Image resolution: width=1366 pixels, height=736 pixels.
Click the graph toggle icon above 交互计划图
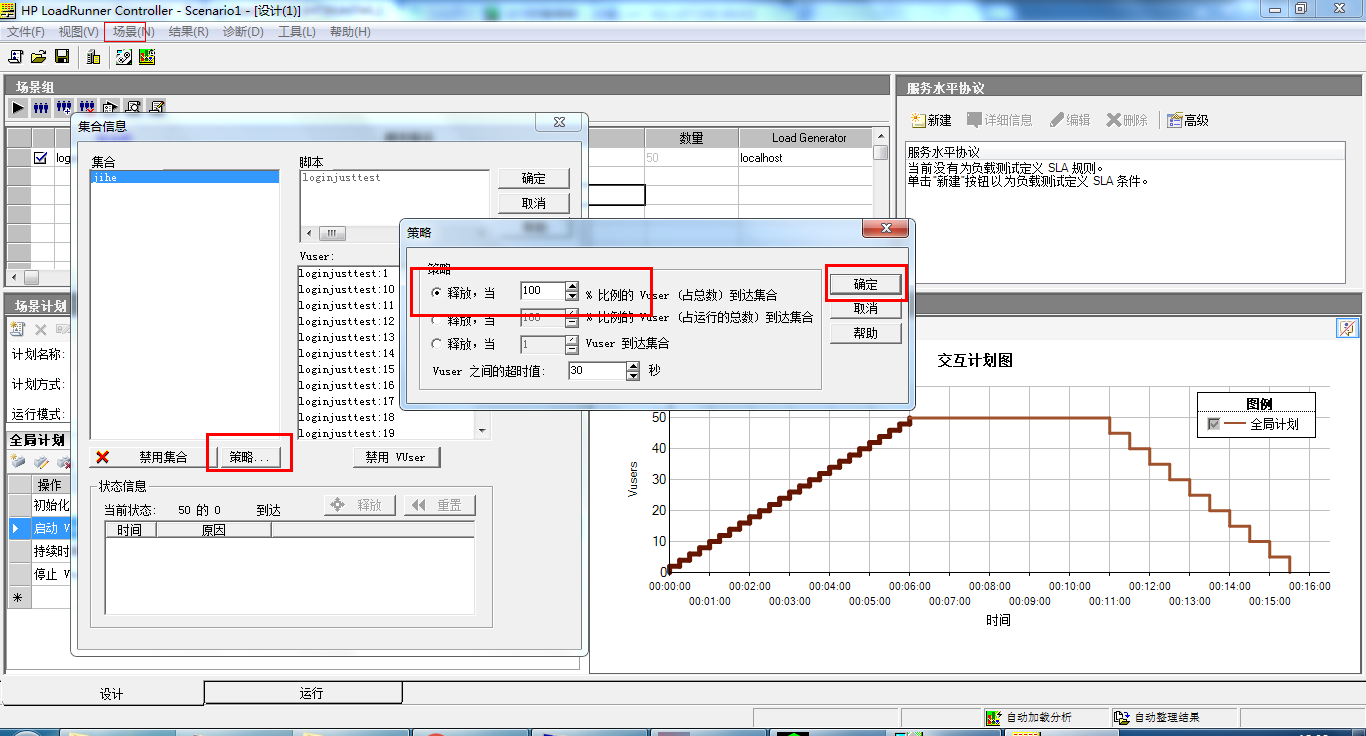1346,328
